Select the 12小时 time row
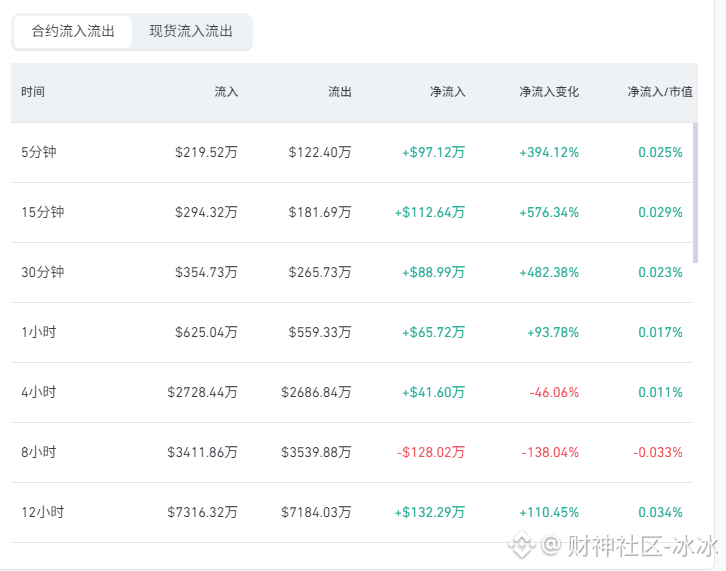This screenshot has height=571, width=726. point(352,512)
